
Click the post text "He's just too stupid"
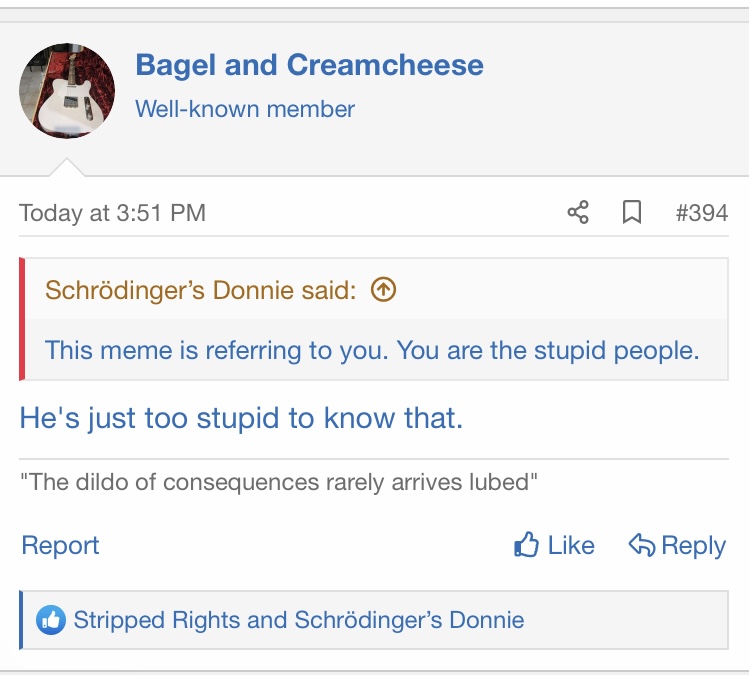point(241,418)
